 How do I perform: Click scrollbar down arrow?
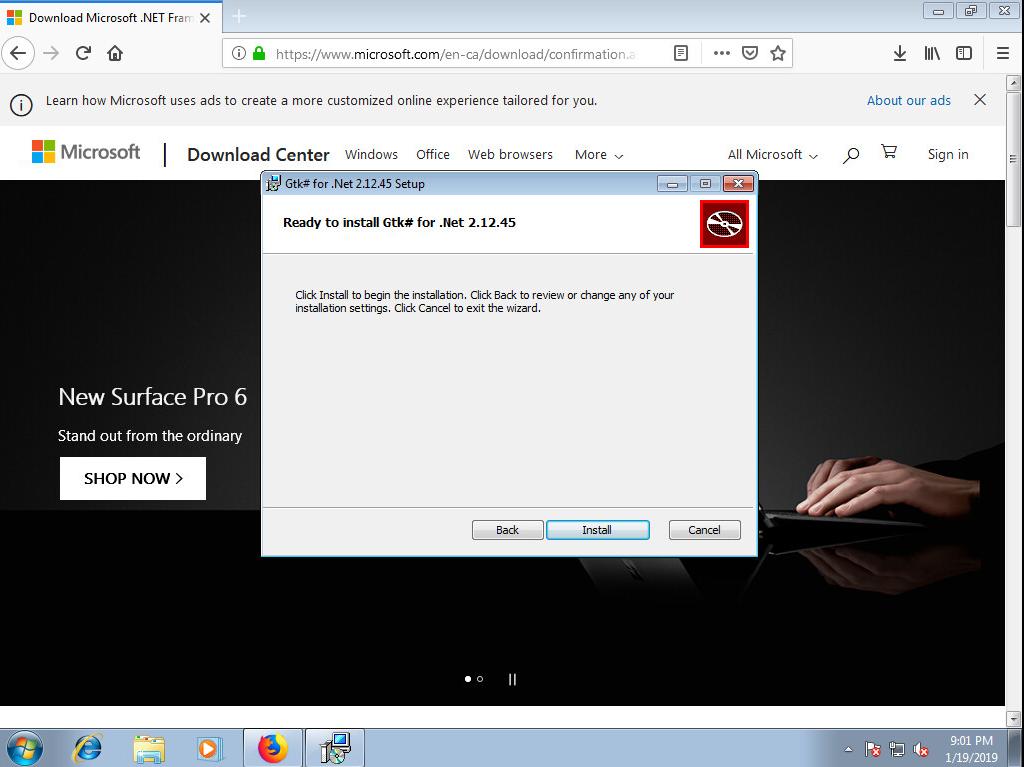(1014, 719)
